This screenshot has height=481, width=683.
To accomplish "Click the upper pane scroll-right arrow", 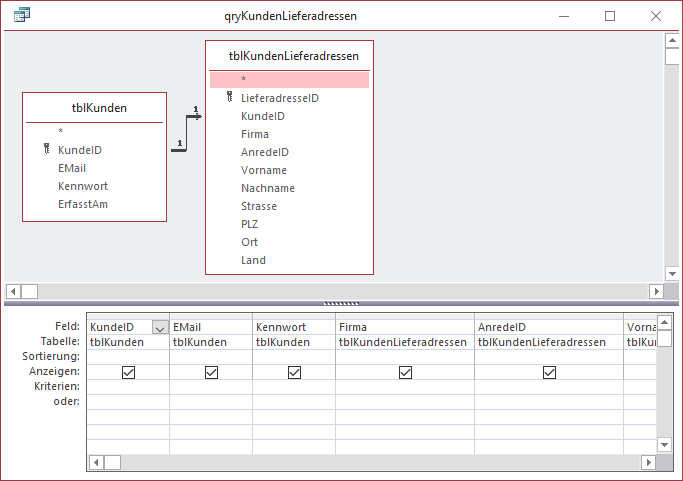I will pos(656,291).
